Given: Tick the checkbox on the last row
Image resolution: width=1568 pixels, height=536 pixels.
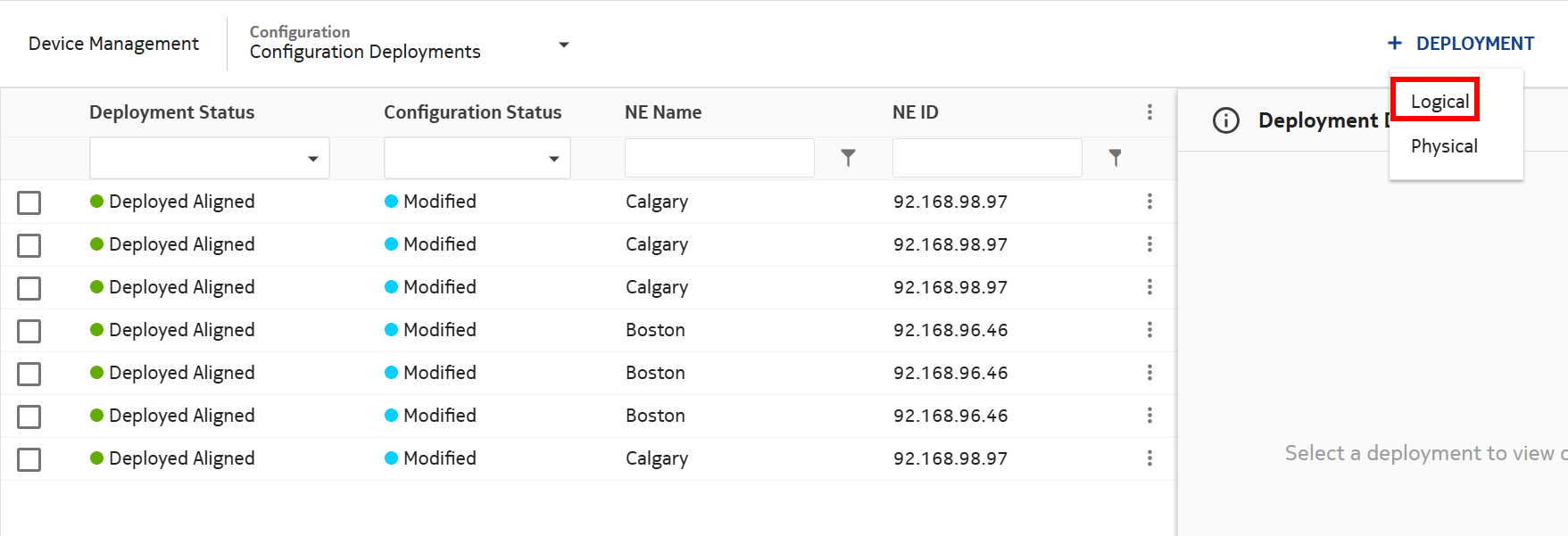Looking at the screenshot, I should coord(29,459).
